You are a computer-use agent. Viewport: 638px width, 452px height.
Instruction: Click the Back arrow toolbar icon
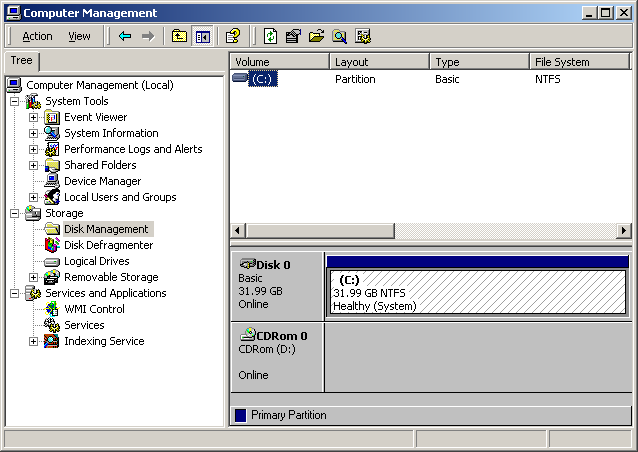(125, 36)
